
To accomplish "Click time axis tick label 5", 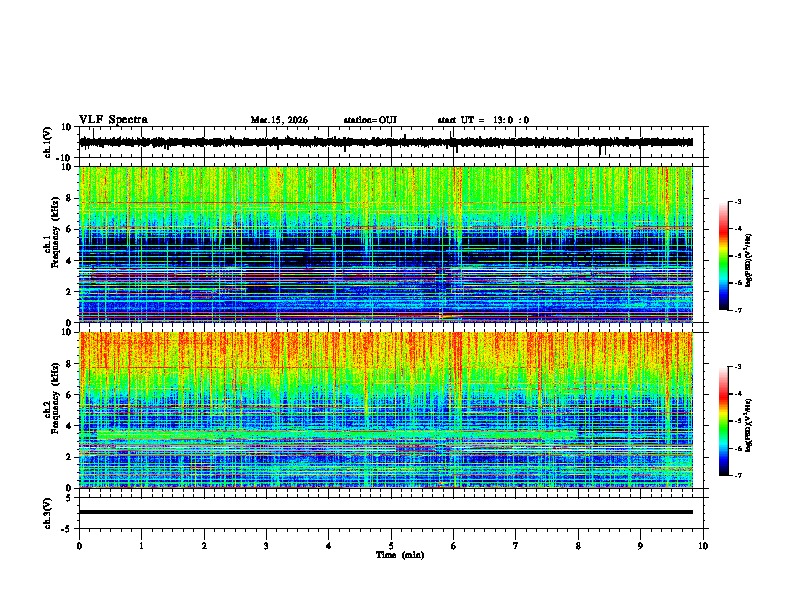I will pos(391,546).
